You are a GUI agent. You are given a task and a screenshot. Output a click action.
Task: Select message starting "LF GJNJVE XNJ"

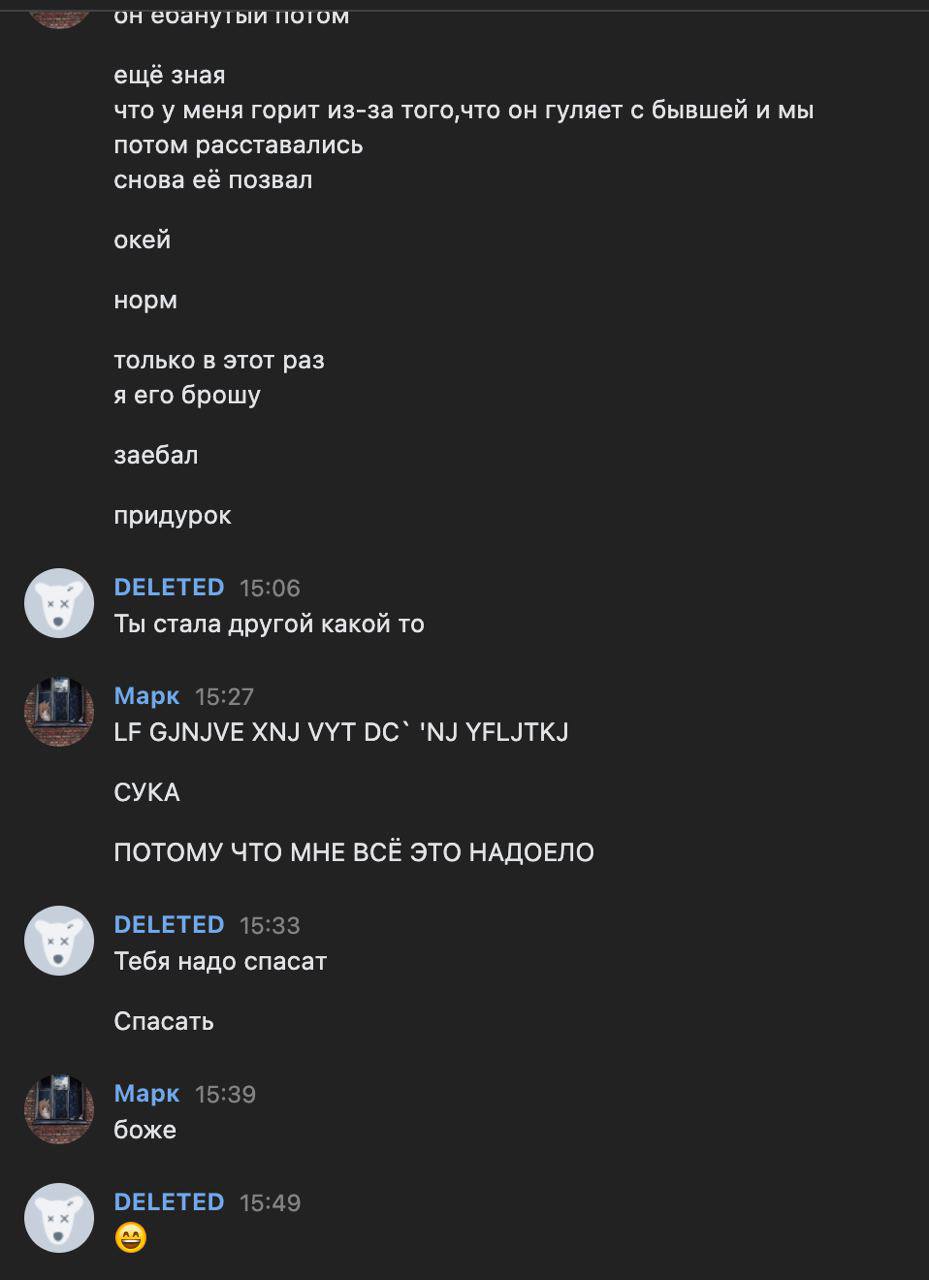tap(341, 733)
